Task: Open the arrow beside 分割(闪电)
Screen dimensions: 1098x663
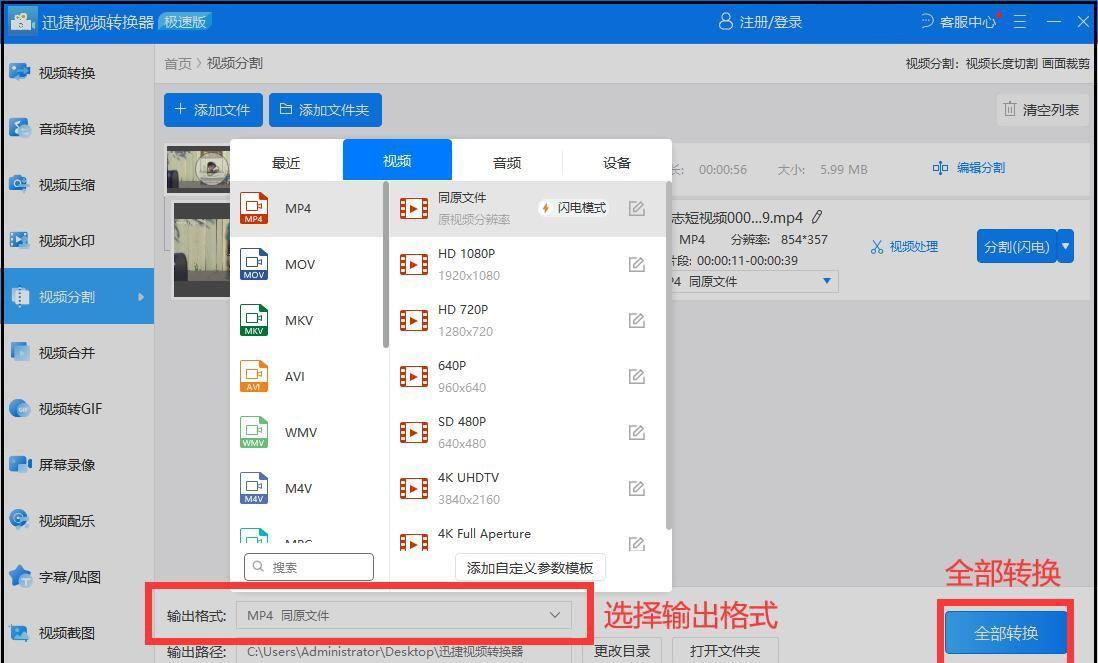Action: pos(1065,246)
